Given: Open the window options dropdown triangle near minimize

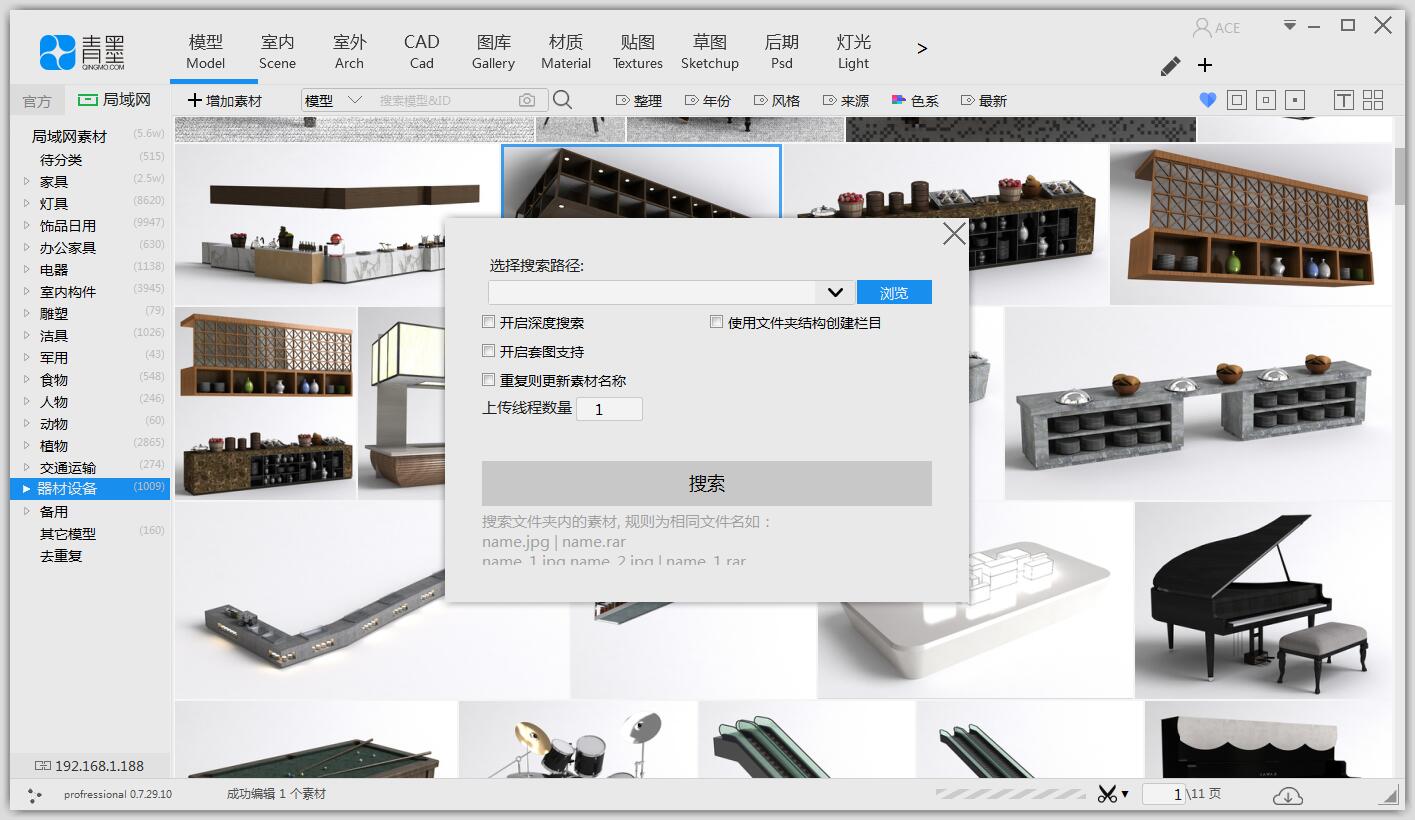Looking at the screenshot, I should [x=1290, y=25].
